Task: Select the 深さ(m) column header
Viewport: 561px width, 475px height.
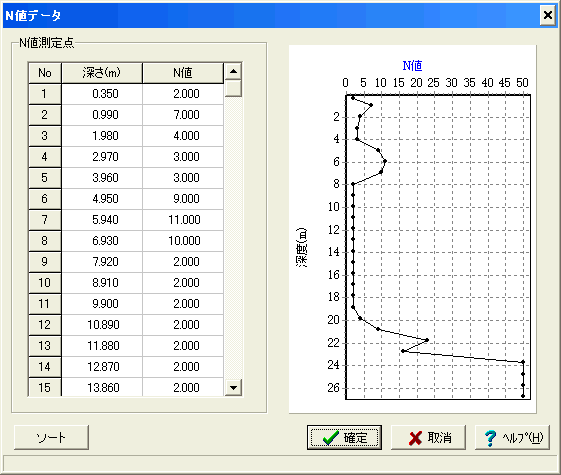Action: pos(102,73)
